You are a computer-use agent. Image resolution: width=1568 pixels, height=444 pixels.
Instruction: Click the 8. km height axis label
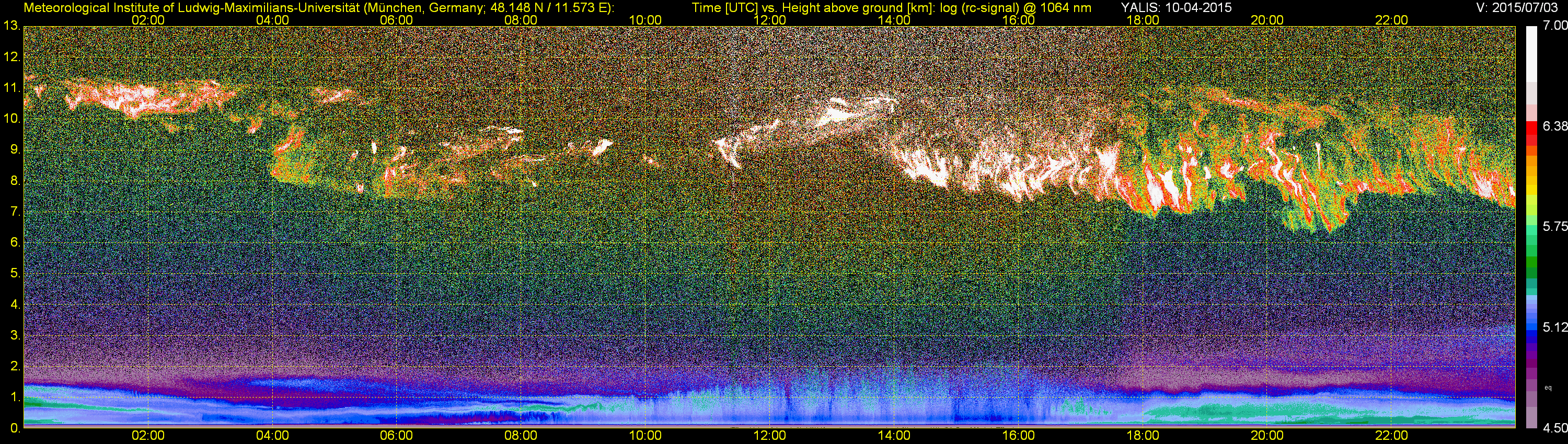15,181
